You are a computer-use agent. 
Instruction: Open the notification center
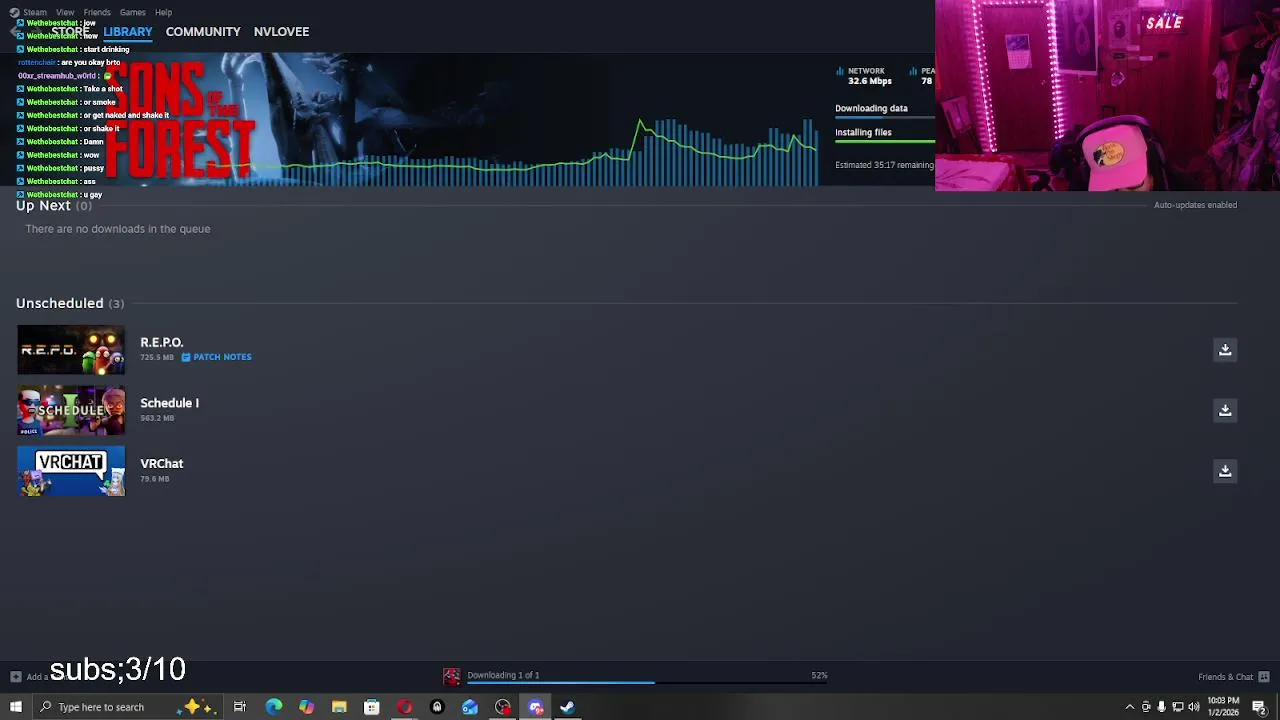[x=1260, y=707]
